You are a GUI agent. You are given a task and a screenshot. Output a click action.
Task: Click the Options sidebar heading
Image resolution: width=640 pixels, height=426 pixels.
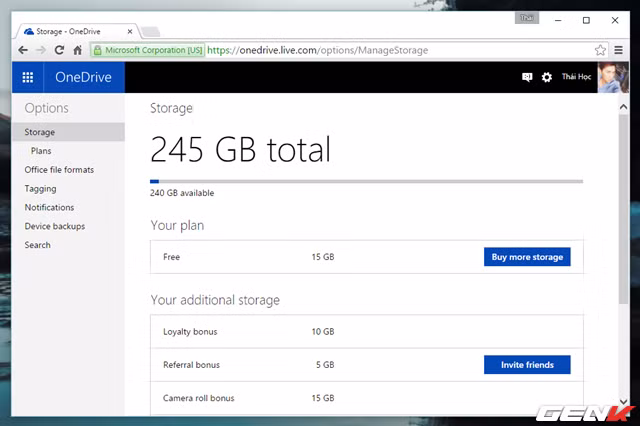pos(47,108)
